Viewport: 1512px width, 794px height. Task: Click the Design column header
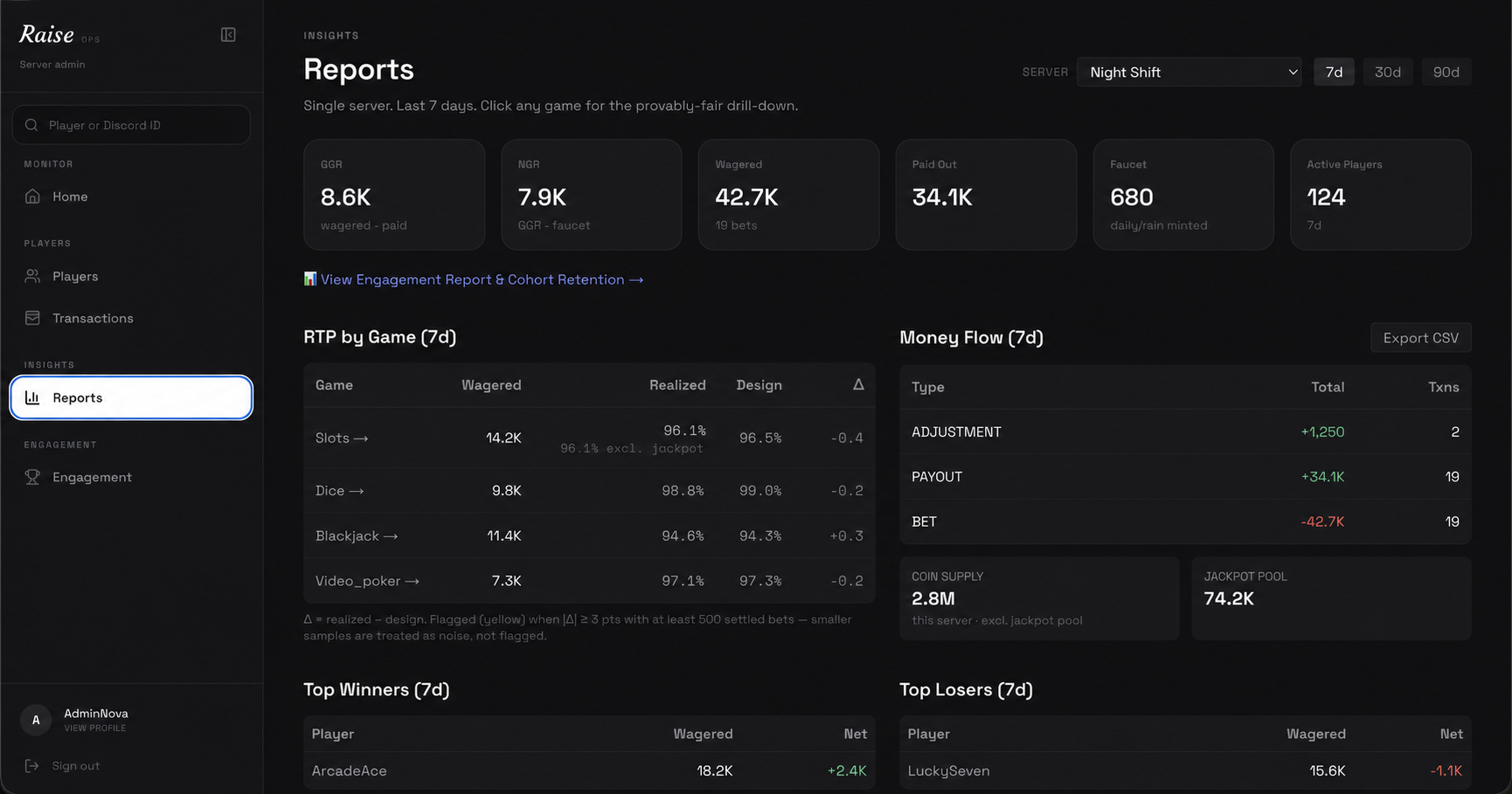[x=759, y=385]
